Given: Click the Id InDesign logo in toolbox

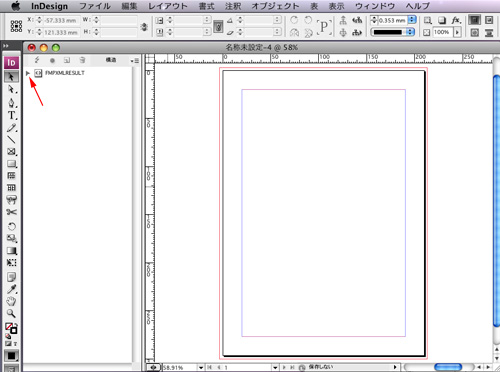Looking at the screenshot, I should point(11,63).
